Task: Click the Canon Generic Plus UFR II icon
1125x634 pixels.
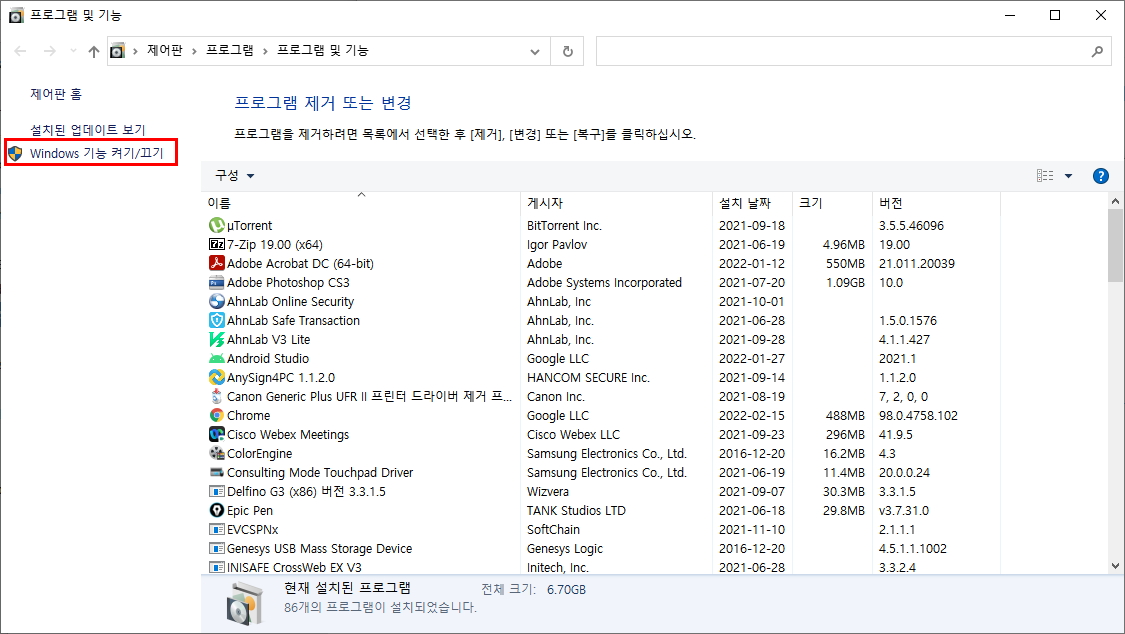Action: pyautogui.click(x=217, y=397)
